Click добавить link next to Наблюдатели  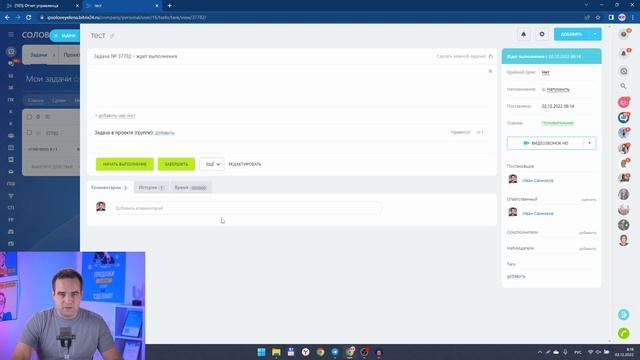(x=588, y=249)
